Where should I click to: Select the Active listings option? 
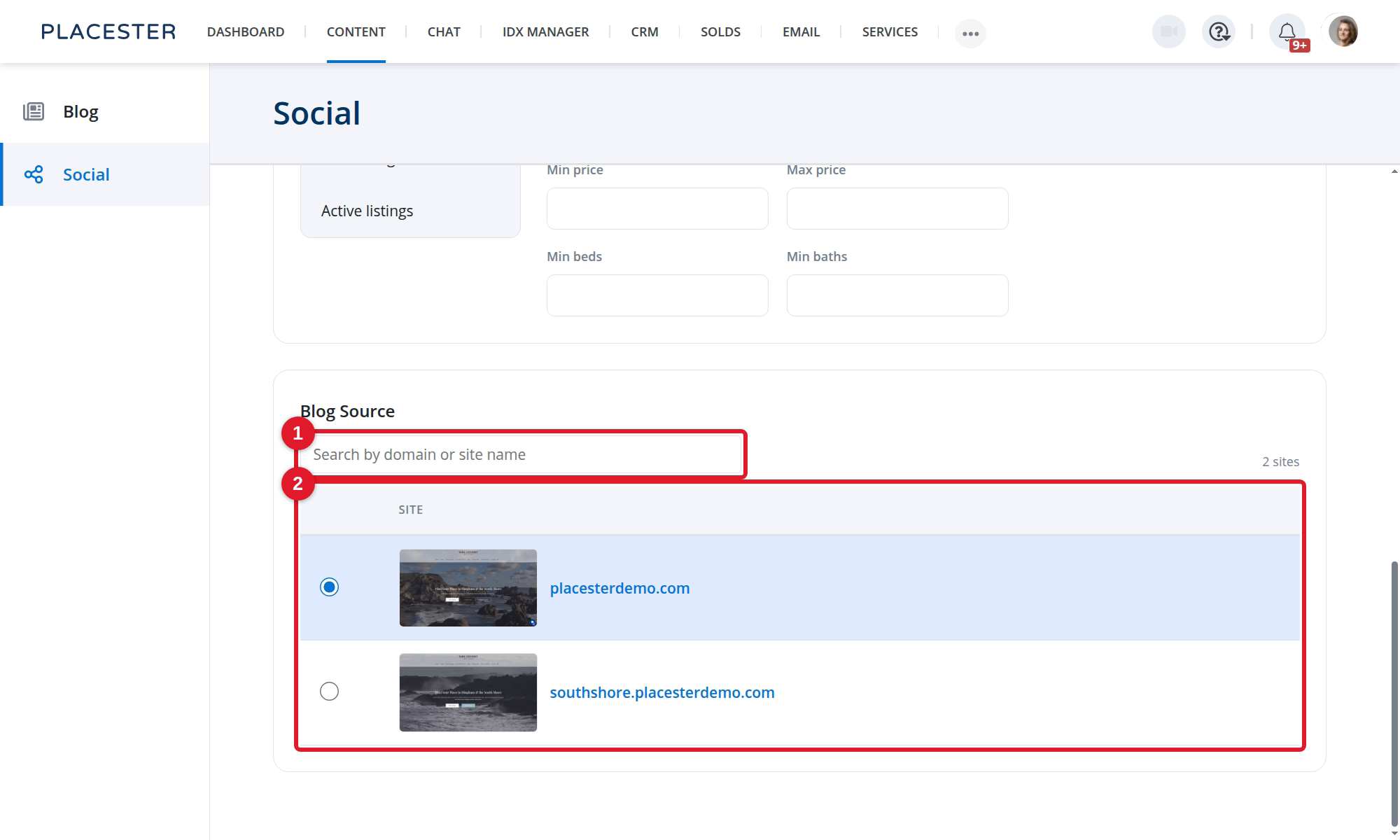tap(367, 211)
